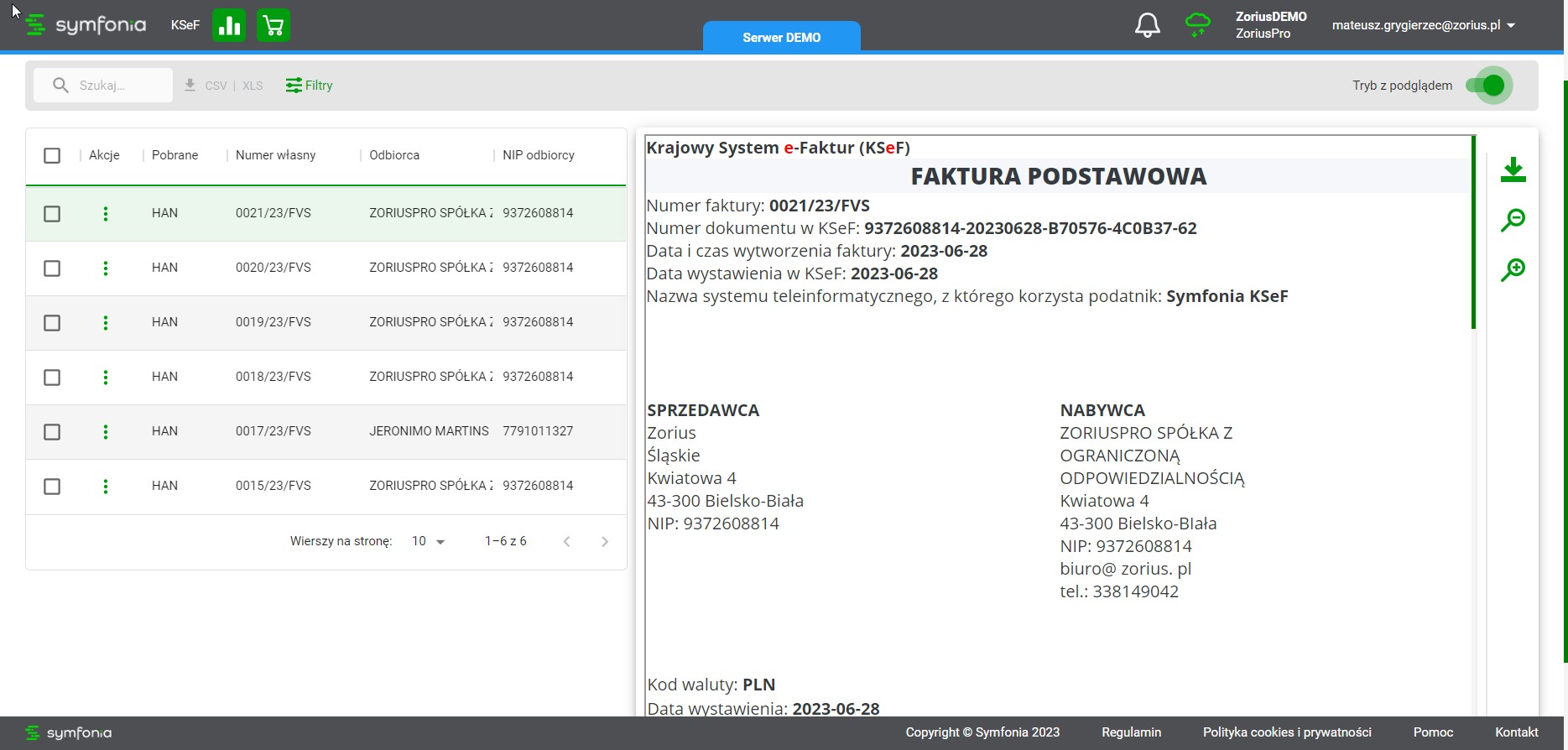Download the invoice preview with green download icon
The width and height of the screenshot is (1568, 750).
1513,169
